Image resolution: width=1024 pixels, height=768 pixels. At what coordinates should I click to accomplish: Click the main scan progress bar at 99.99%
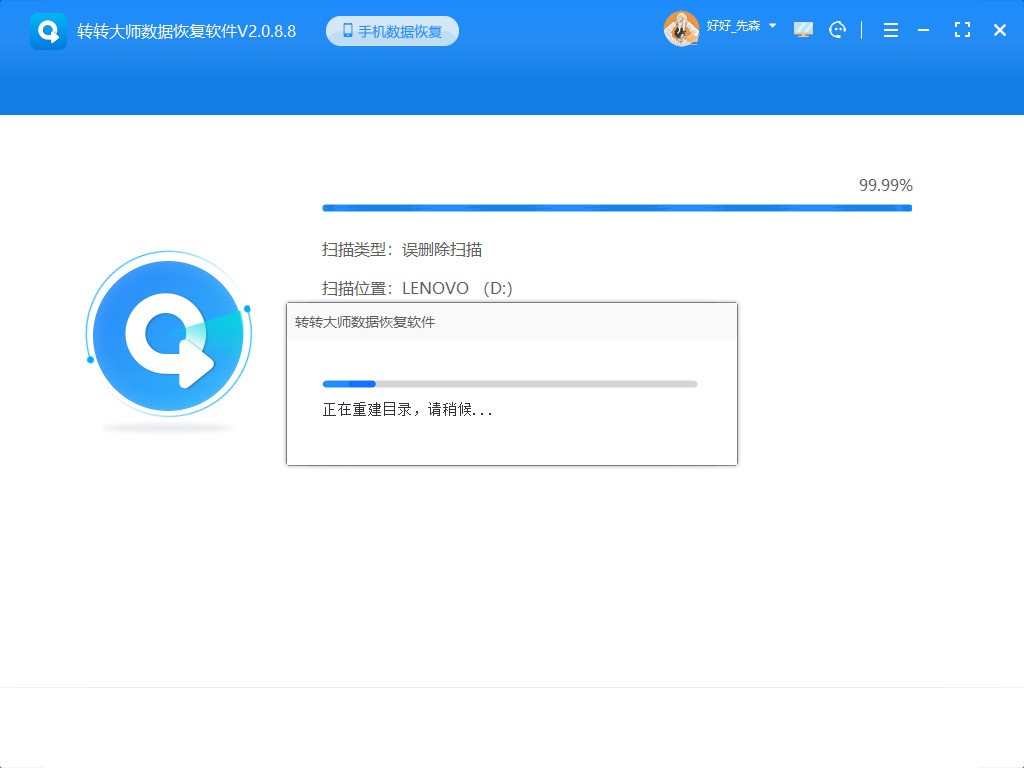pyautogui.click(x=616, y=208)
